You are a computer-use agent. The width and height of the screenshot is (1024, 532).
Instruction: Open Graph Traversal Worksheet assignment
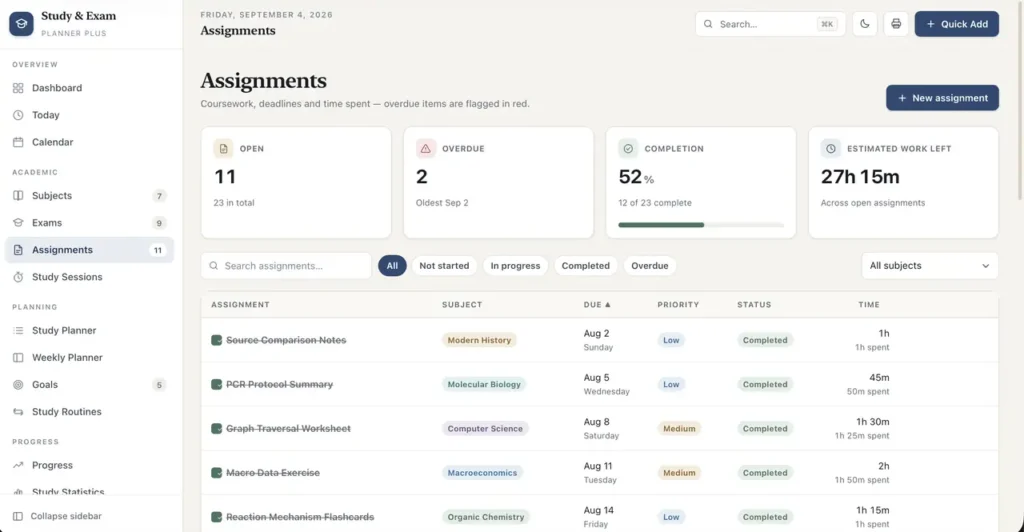click(x=288, y=428)
